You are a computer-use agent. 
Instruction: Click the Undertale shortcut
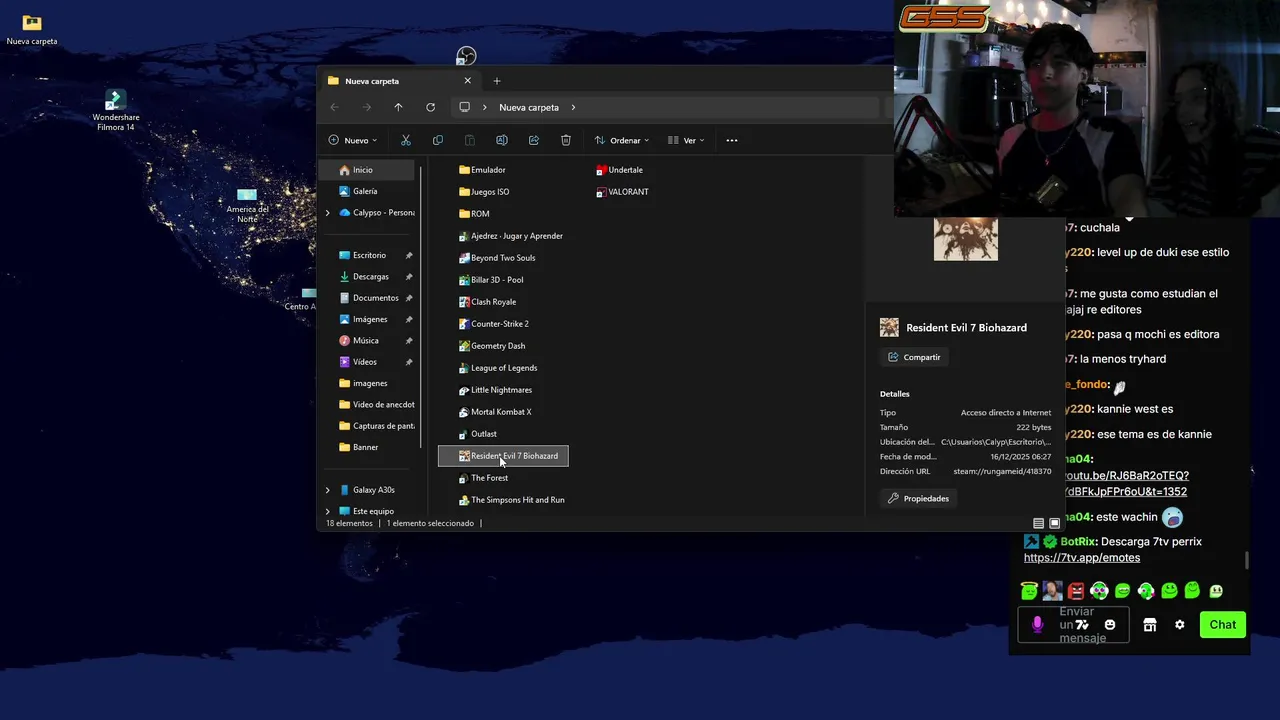pyautogui.click(x=619, y=170)
